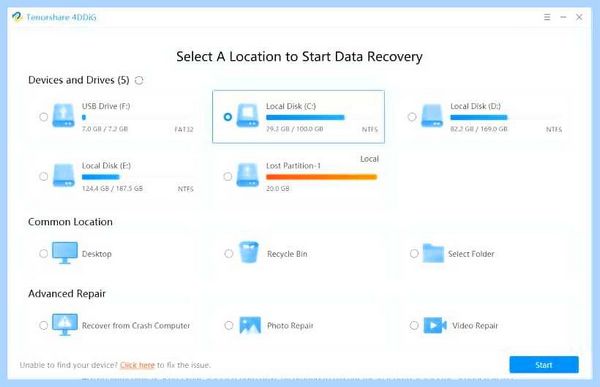Click the 'Select Folder' label text
Viewport: 600px width, 387px height.
(471, 254)
